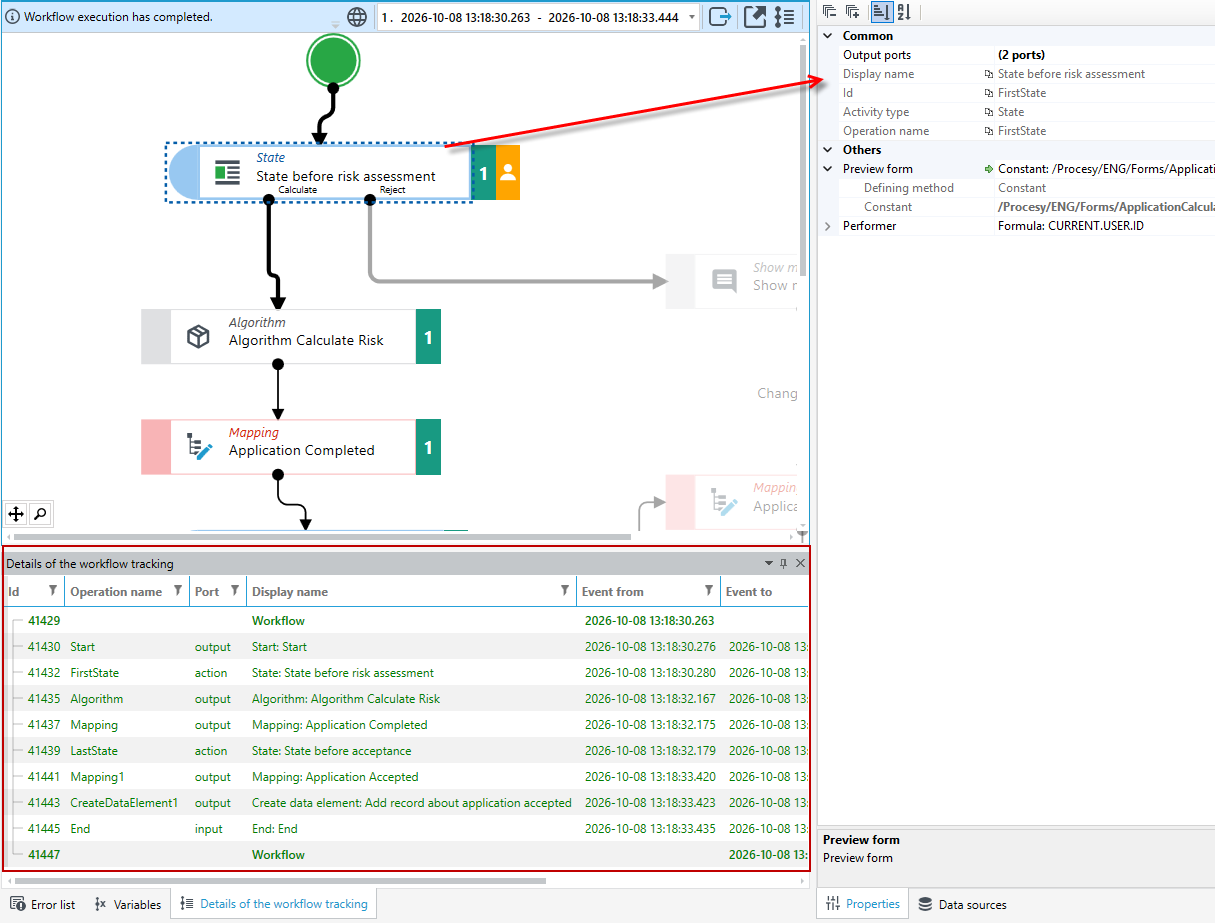Pin the workflow tracking details panel

784,564
